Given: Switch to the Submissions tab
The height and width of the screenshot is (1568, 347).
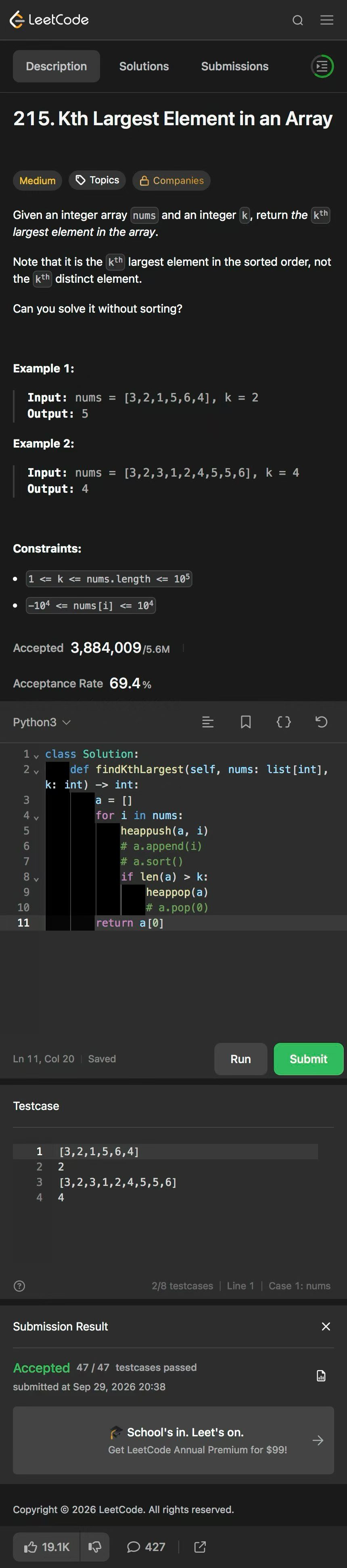Looking at the screenshot, I should tap(234, 66).
